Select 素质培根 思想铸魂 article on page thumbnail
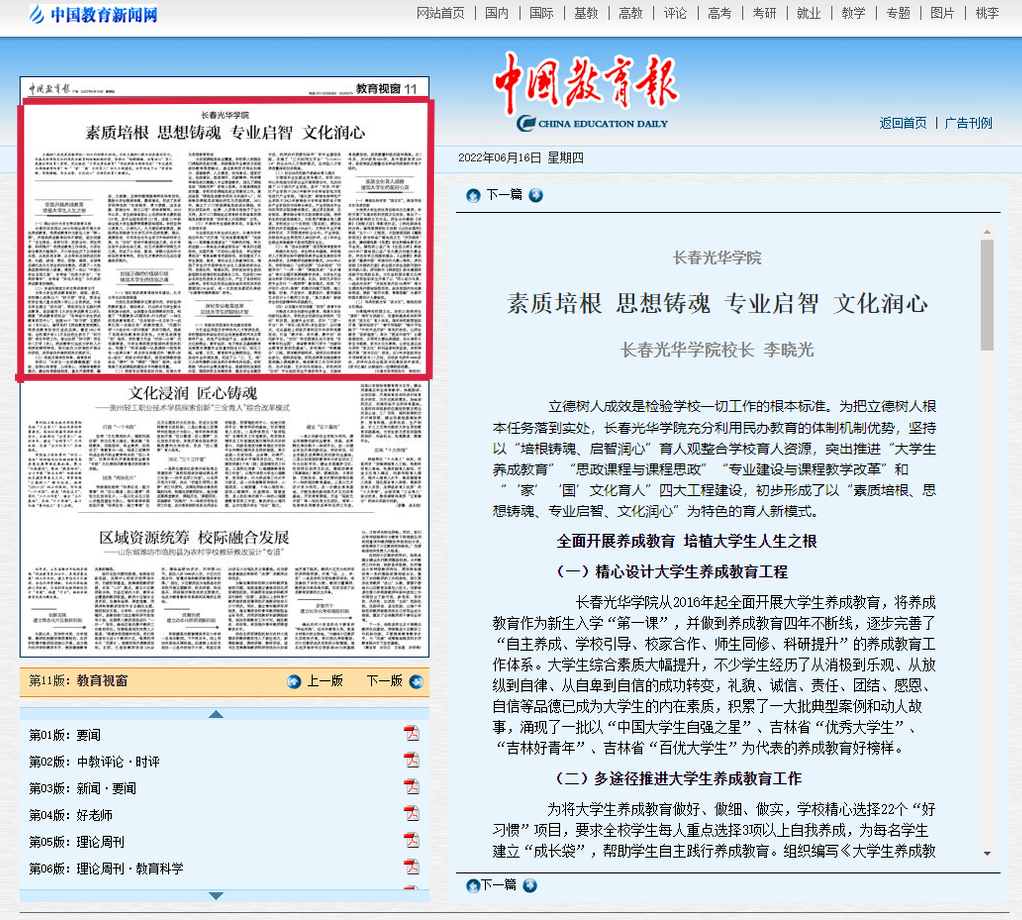Image resolution: width=1022 pixels, height=920 pixels. (225, 238)
